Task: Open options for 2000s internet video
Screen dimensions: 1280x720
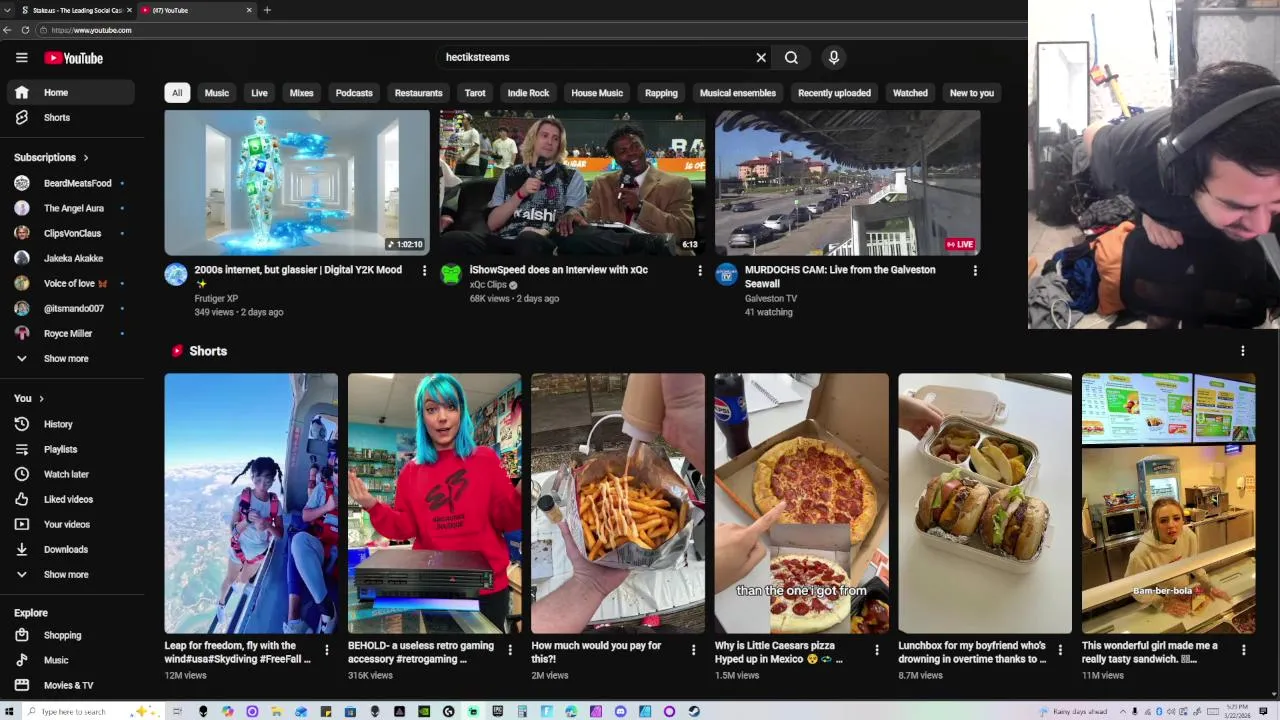Action: [x=424, y=270]
